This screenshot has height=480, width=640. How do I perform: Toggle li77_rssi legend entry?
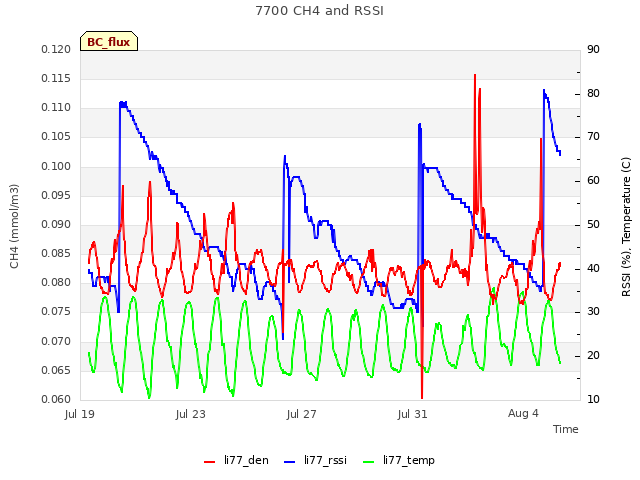(315, 460)
